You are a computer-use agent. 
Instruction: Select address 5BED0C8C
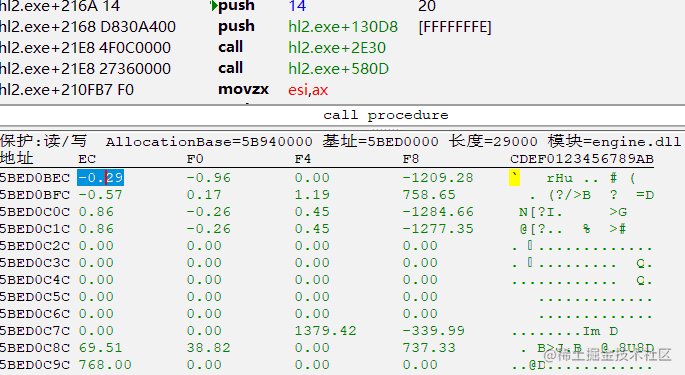pyautogui.click(x=35, y=348)
